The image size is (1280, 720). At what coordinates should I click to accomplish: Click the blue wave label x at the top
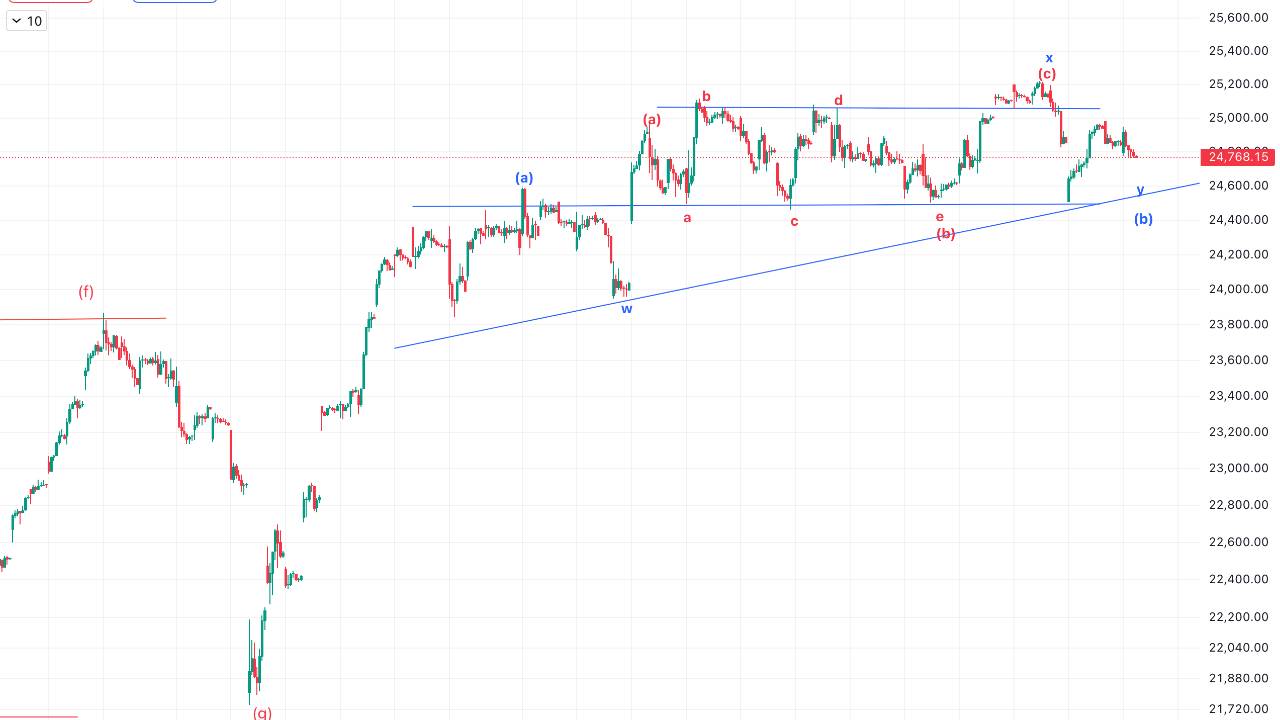(1049, 57)
